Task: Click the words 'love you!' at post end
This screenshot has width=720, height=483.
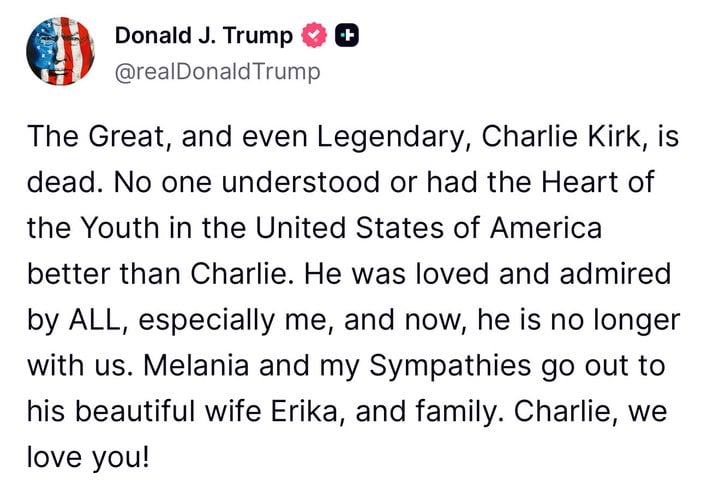Action: pos(88,457)
